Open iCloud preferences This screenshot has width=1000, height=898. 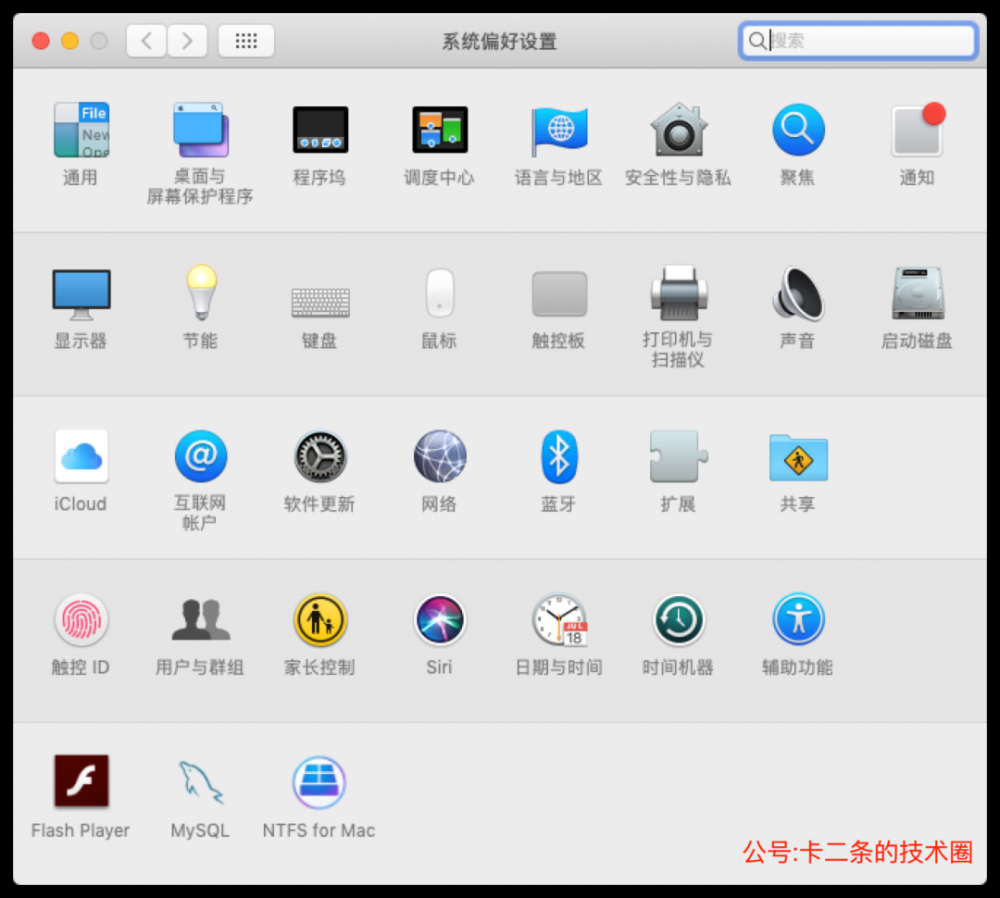(81, 457)
